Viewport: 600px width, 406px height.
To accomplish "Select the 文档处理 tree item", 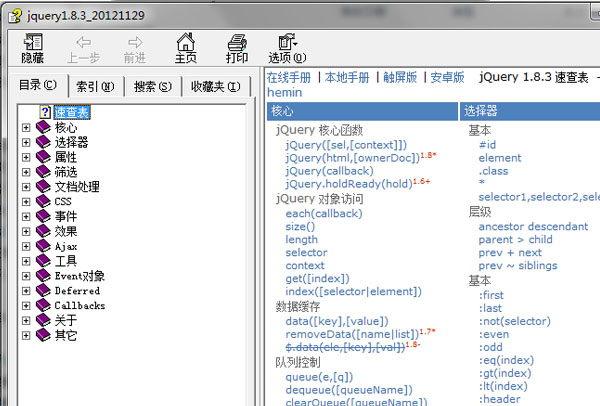I will [x=77, y=186].
